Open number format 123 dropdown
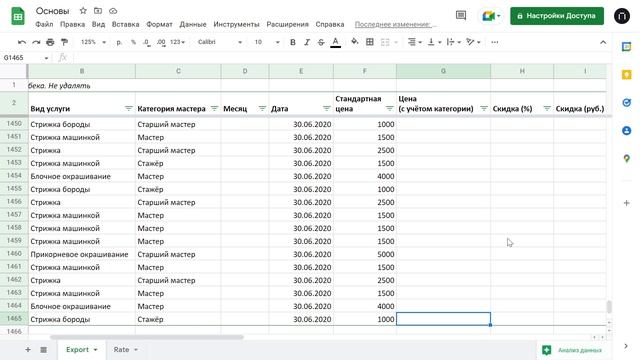The width and height of the screenshot is (640, 360). 178,42
